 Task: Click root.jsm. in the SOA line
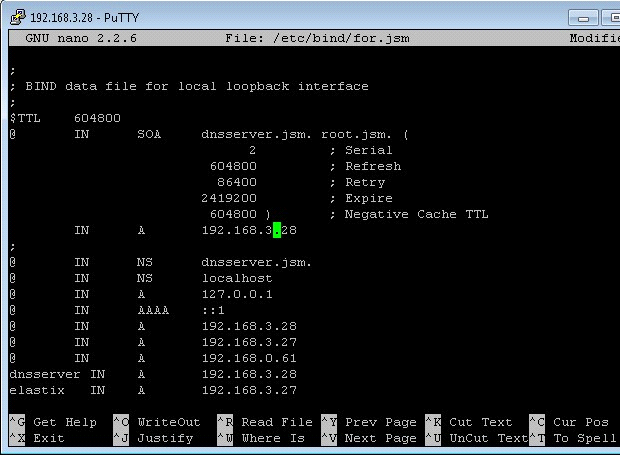pos(356,134)
